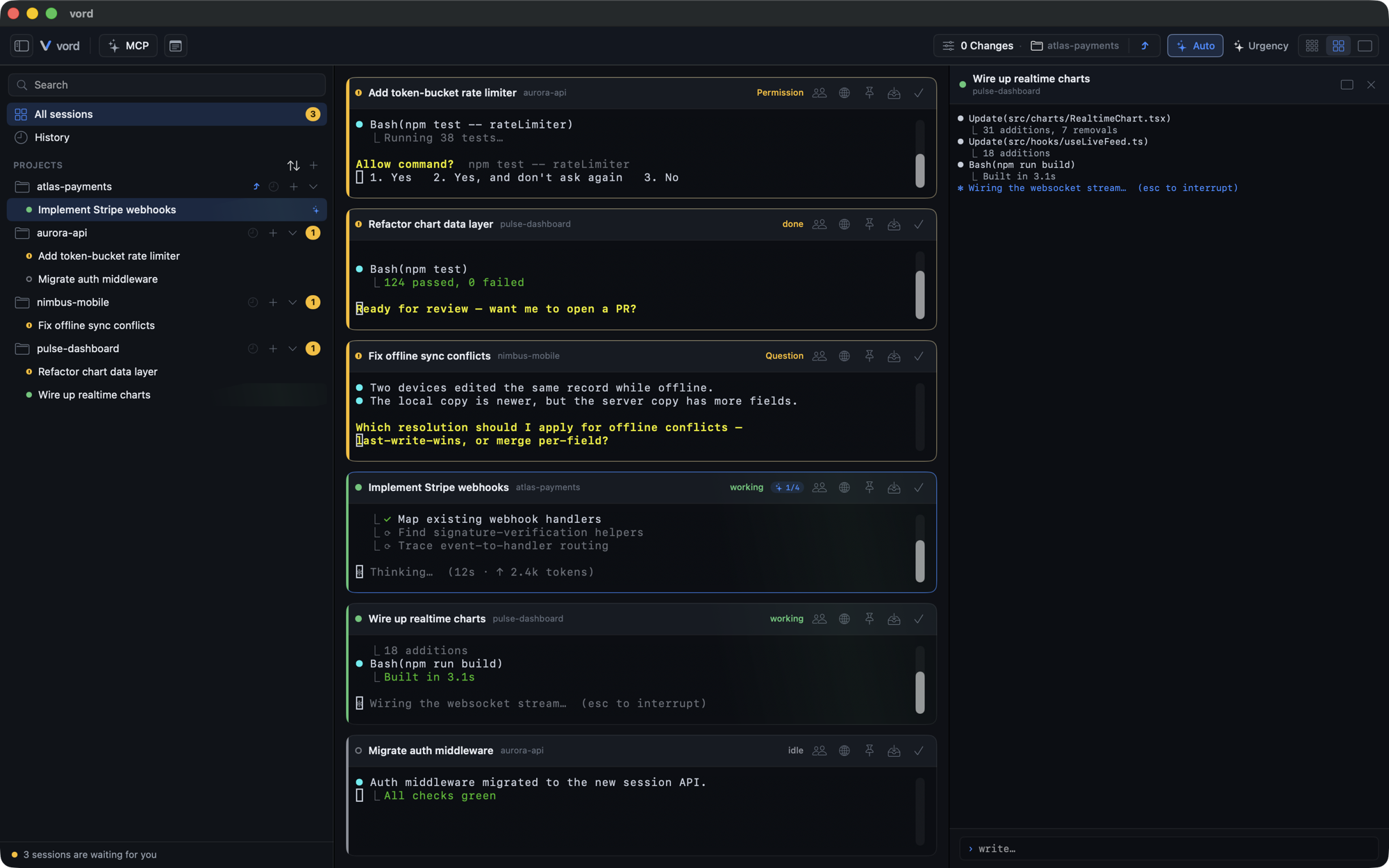
Task: Collapse the atlas-payments project chevron
Action: click(x=313, y=187)
